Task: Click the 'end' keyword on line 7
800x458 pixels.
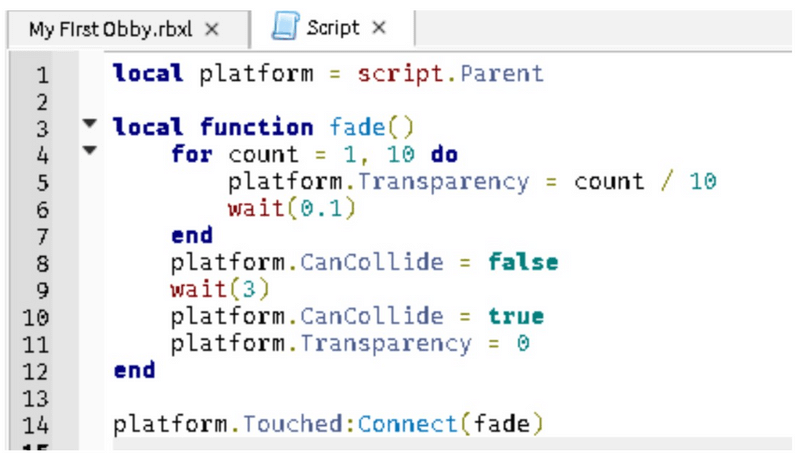Action: pyautogui.click(x=192, y=236)
